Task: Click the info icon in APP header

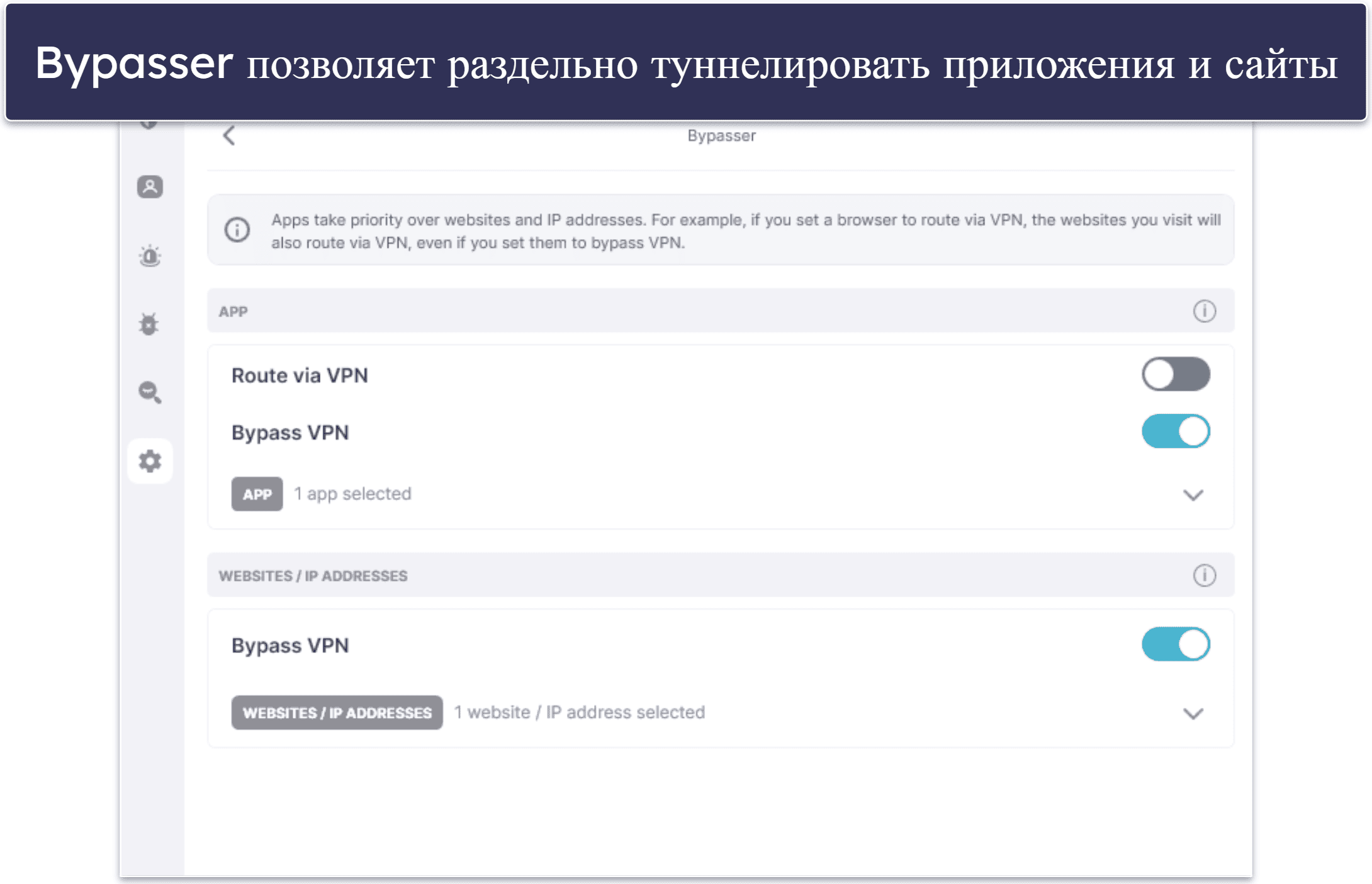Action: [1204, 311]
